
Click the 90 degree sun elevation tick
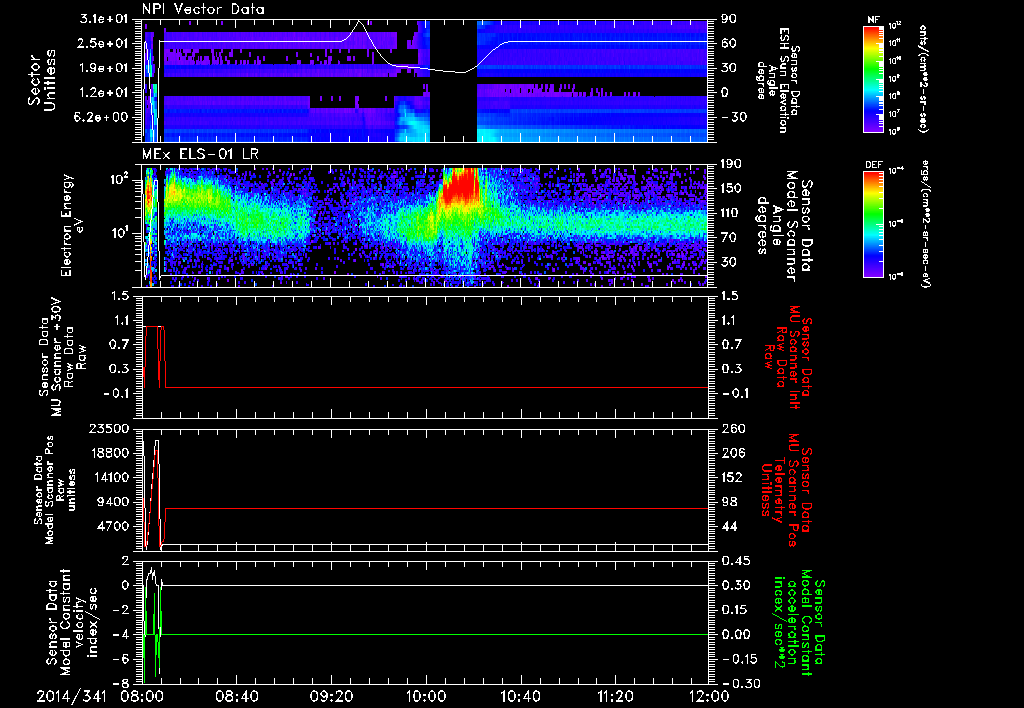point(728,19)
